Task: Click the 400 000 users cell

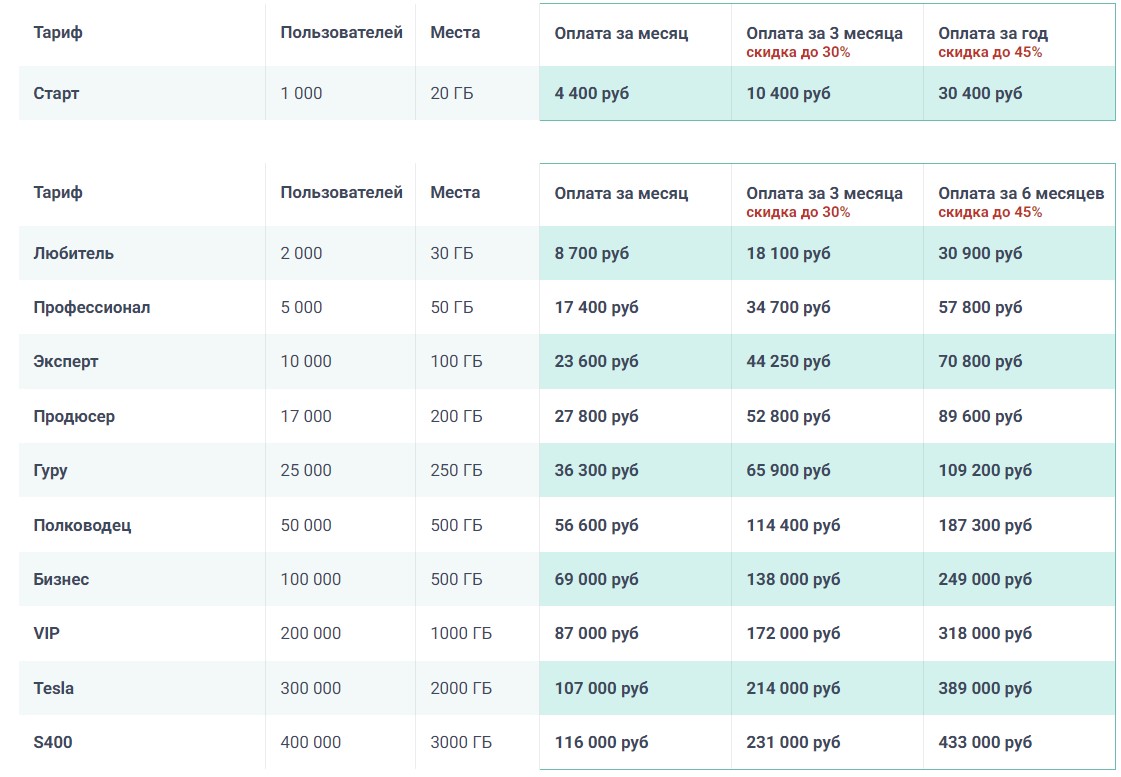Action: tap(310, 742)
